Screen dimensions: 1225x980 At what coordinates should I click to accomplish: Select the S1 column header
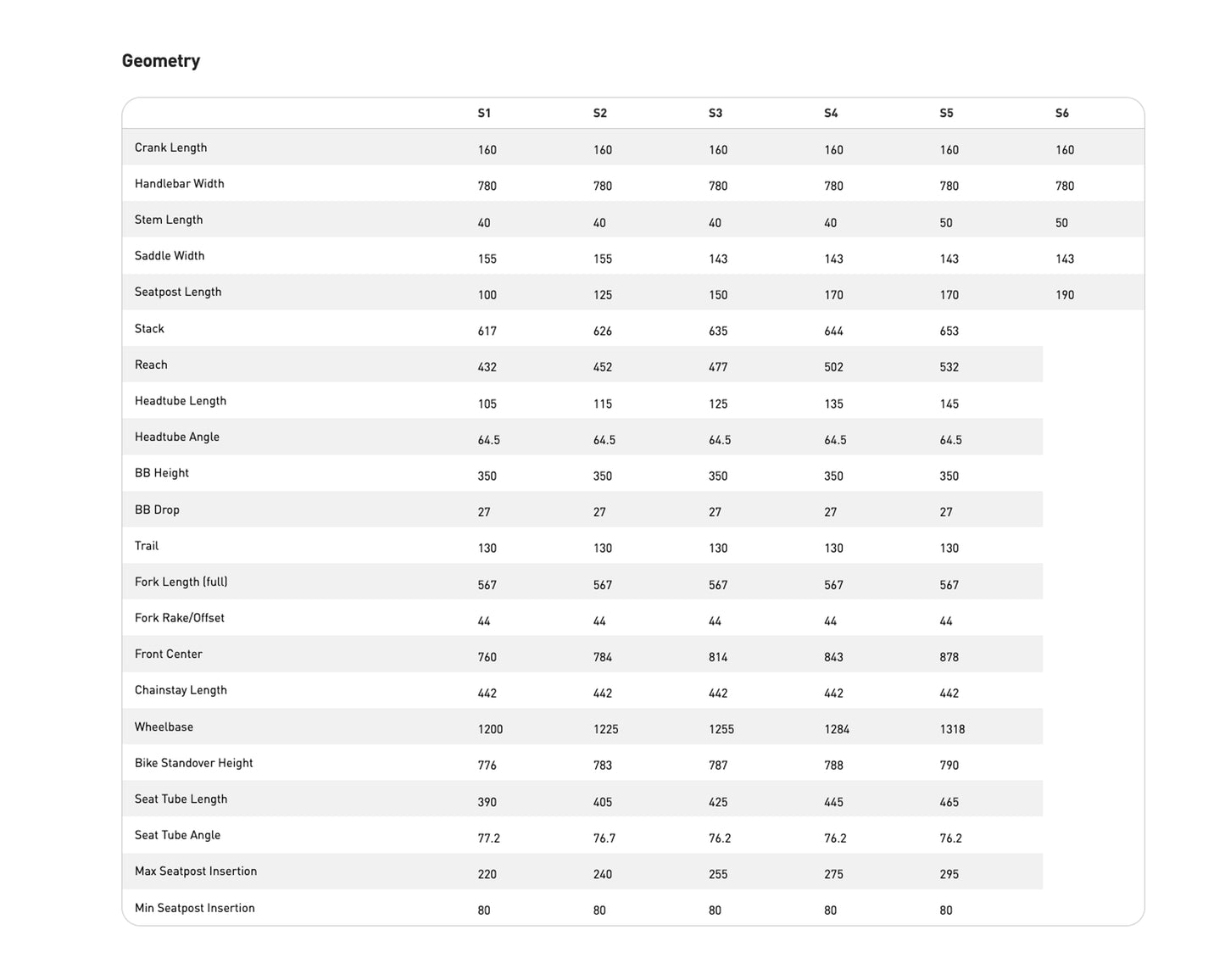point(484,114)
